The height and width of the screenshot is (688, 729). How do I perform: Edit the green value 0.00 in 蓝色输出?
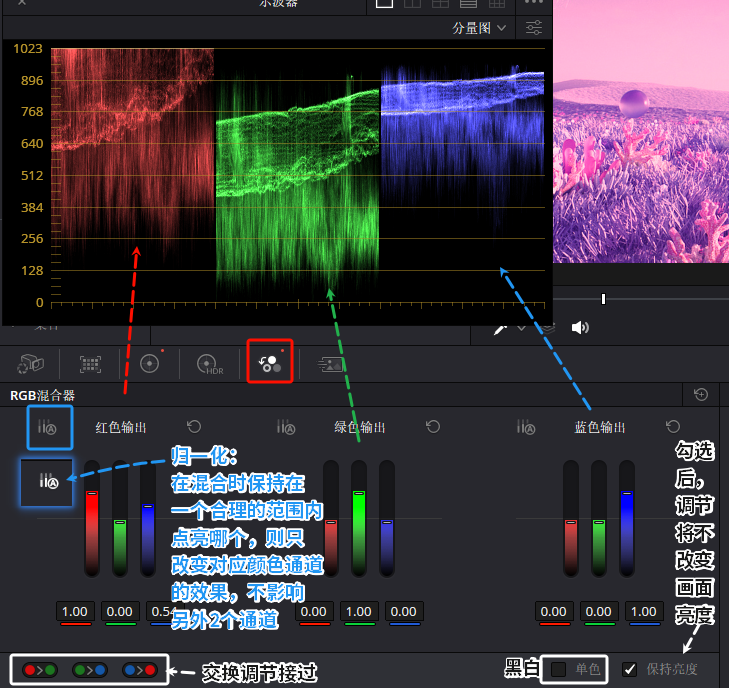pos(599,611)
